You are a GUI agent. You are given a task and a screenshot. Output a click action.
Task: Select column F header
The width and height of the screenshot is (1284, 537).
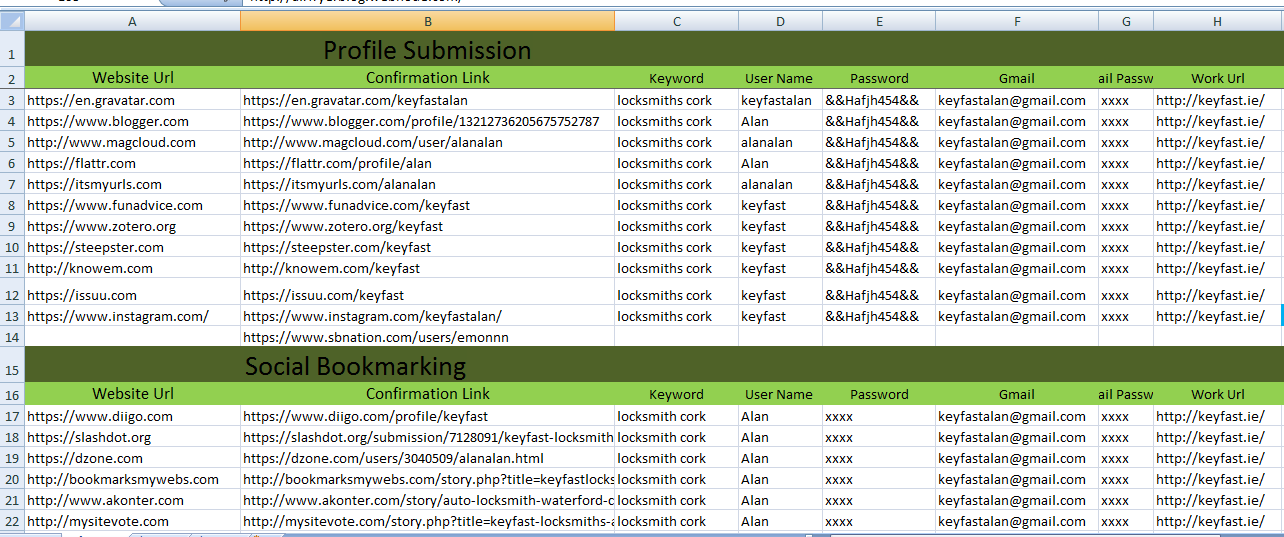point(1017,21)
